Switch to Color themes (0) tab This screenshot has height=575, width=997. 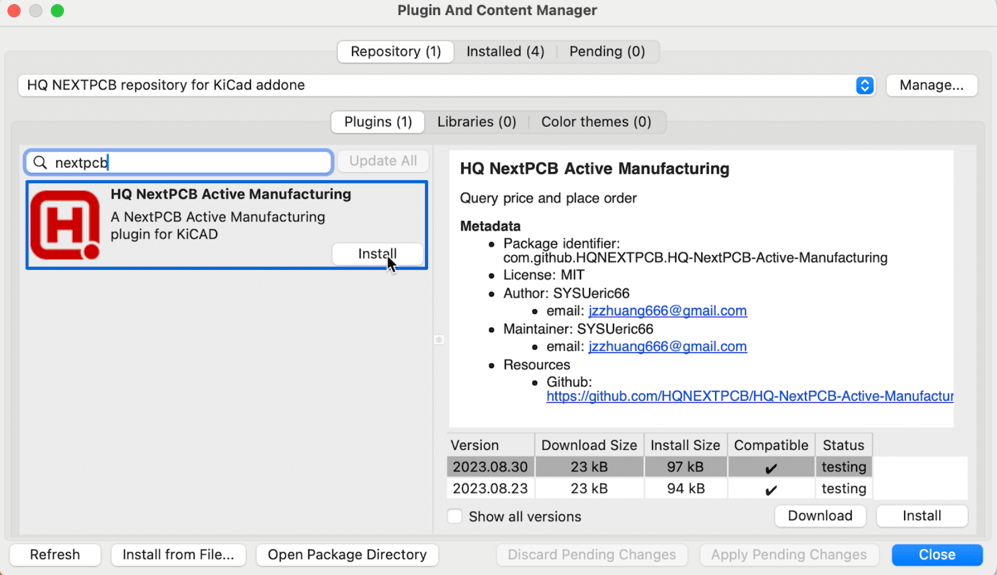pyautogui.click(x=596, y=121)
